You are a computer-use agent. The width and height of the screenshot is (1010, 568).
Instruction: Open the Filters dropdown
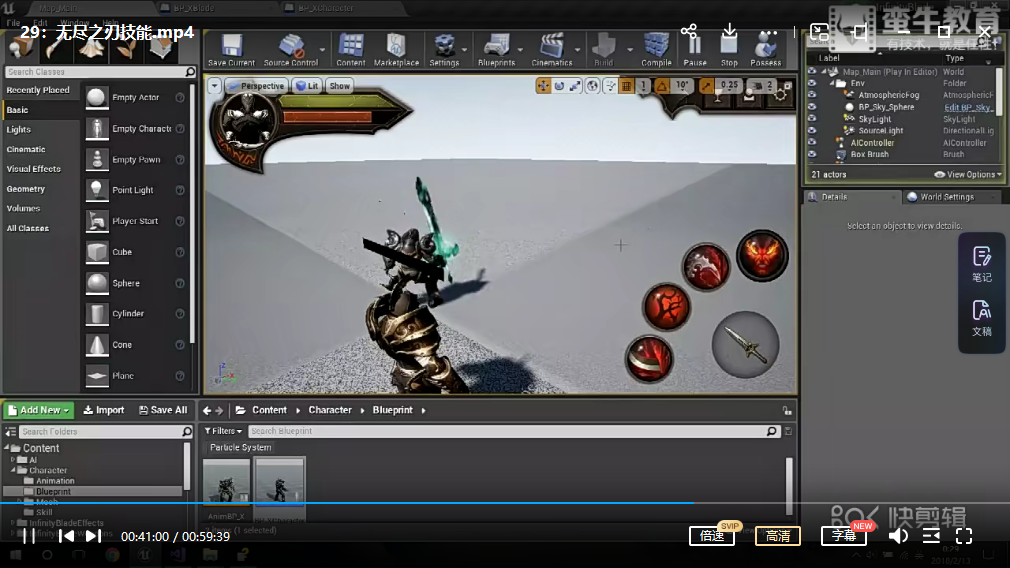click(224, 431)
